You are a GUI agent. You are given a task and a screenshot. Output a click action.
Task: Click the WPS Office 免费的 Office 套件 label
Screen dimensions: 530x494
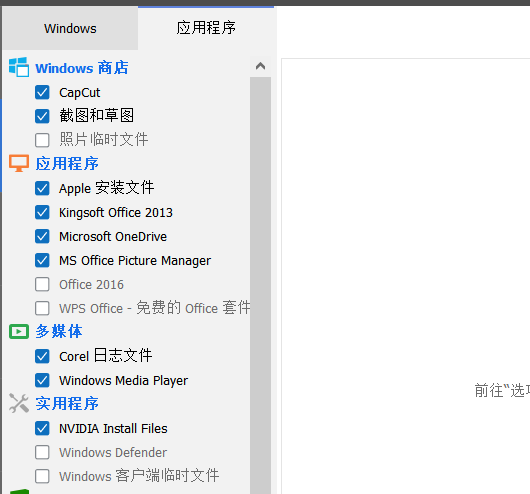[x=154, y=308]
